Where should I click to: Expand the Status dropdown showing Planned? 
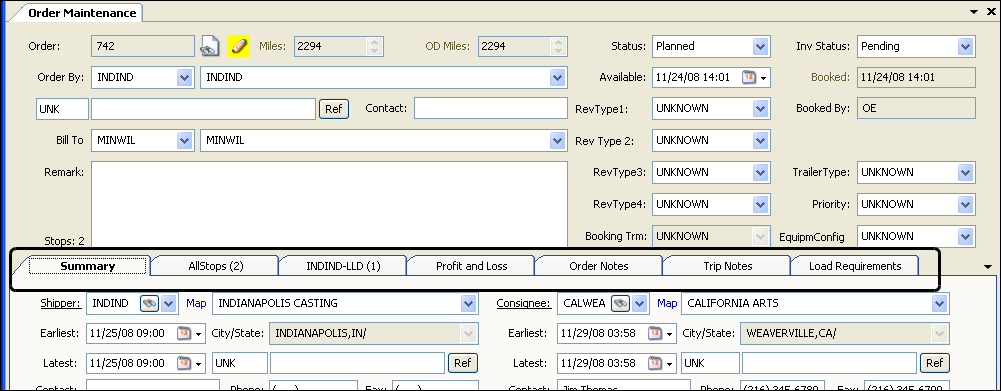pyautogui.click(x=760, y=46)
